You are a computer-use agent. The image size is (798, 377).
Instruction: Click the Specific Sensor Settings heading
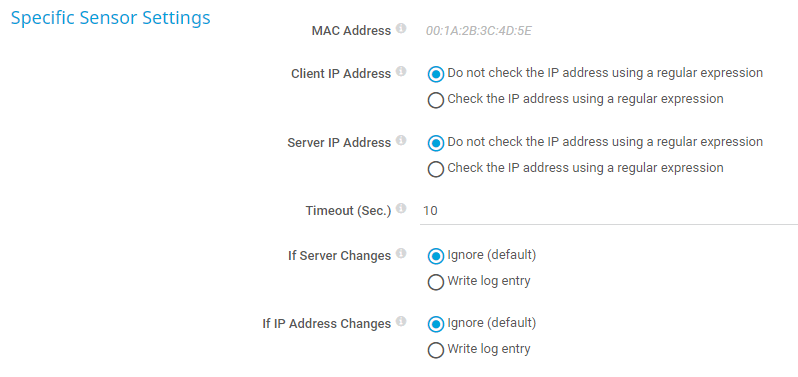click(110, 18)
